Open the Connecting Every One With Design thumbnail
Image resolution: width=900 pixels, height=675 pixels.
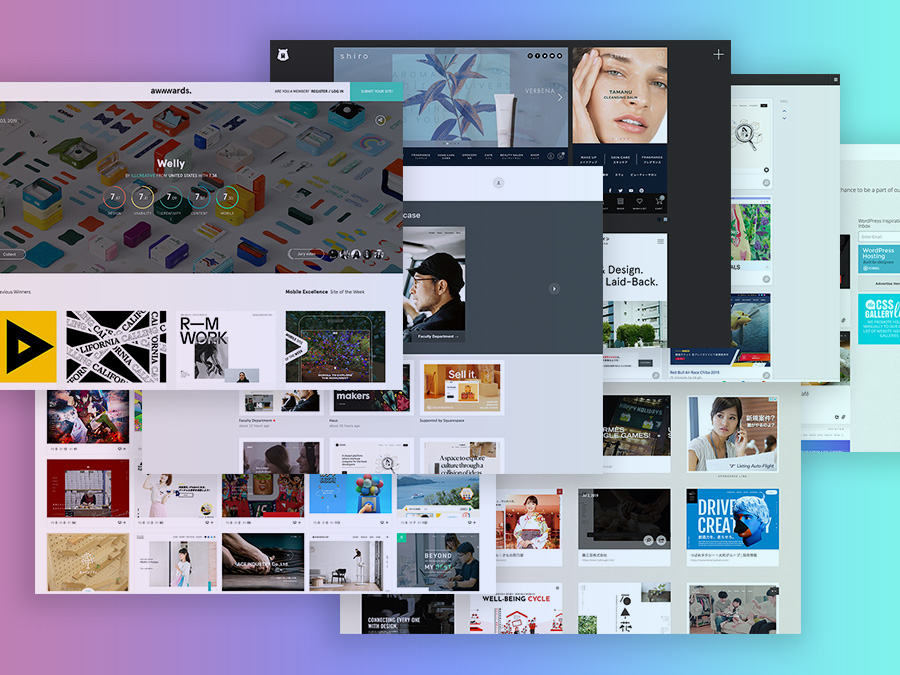coord(408,614)
